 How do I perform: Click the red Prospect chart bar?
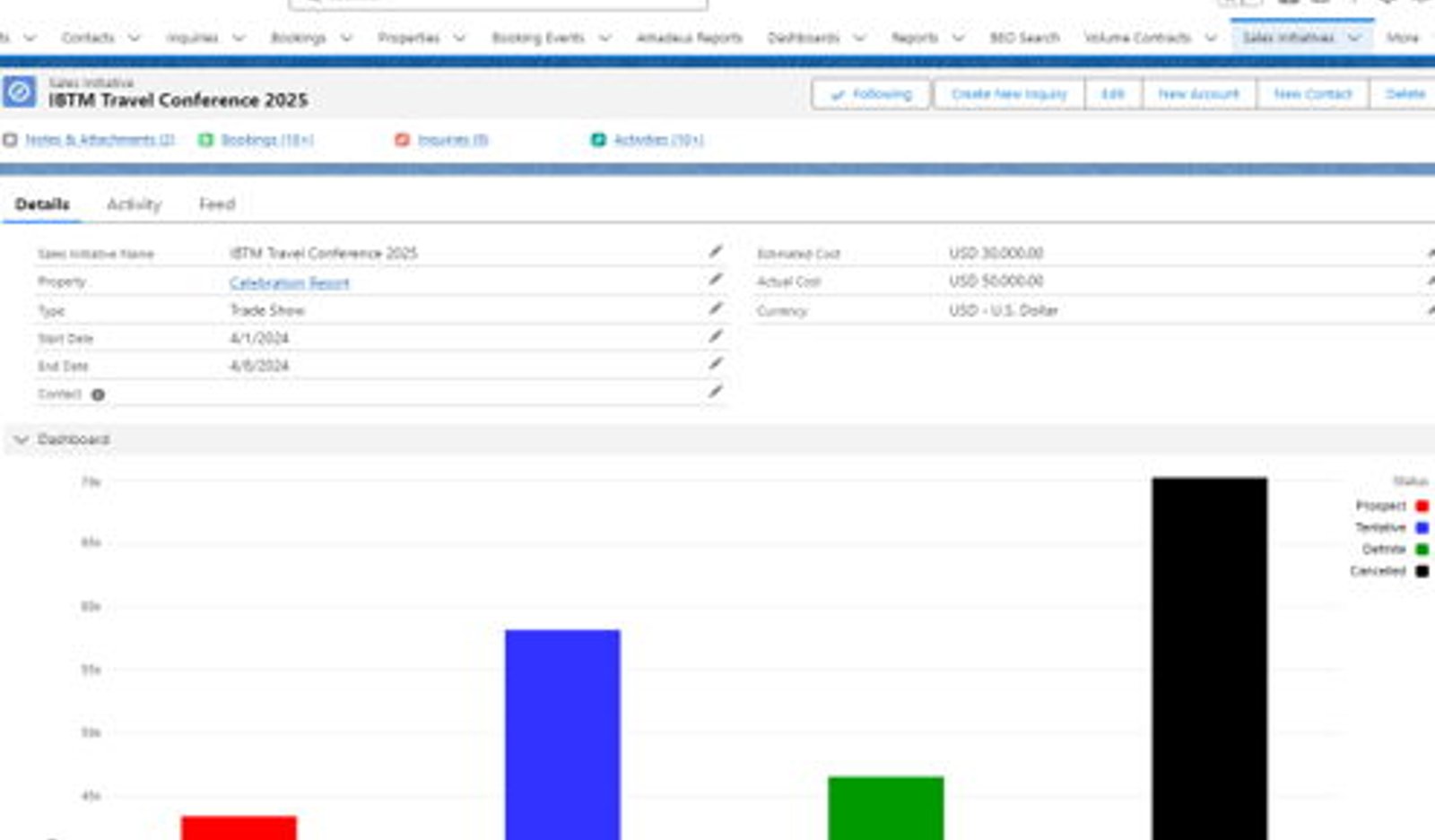click(239, 827)
